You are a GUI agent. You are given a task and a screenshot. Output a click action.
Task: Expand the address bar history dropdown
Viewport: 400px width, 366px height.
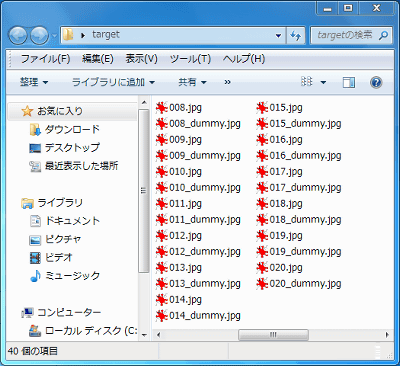(278, 35)
